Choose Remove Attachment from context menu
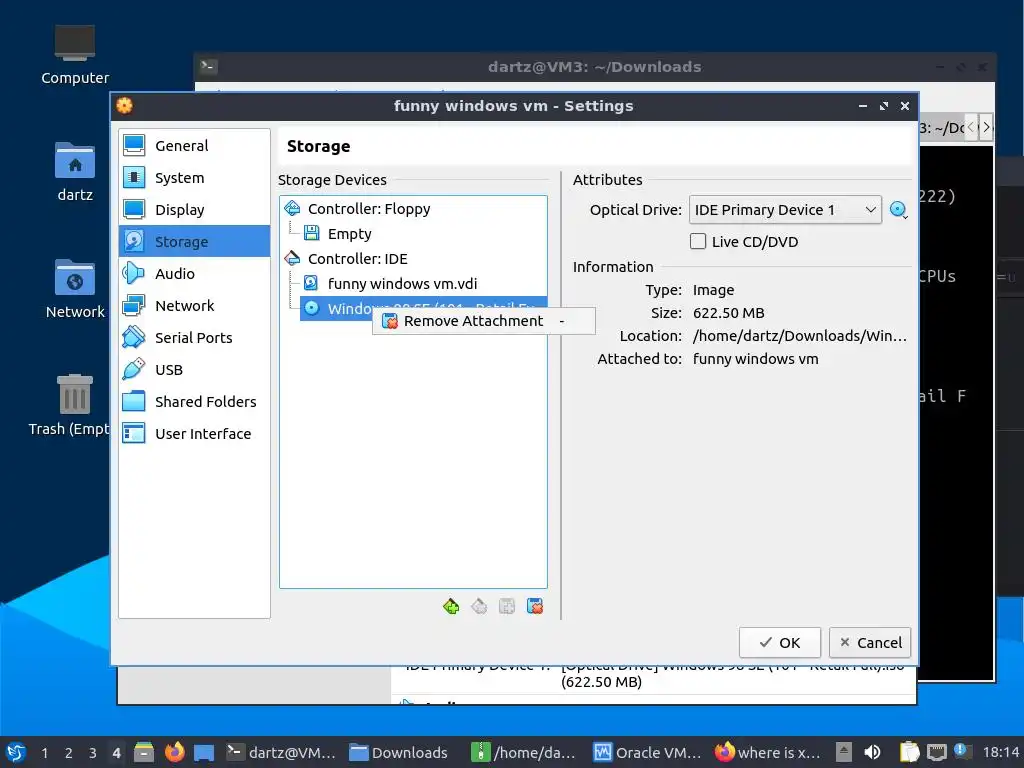 click(483, 321)
